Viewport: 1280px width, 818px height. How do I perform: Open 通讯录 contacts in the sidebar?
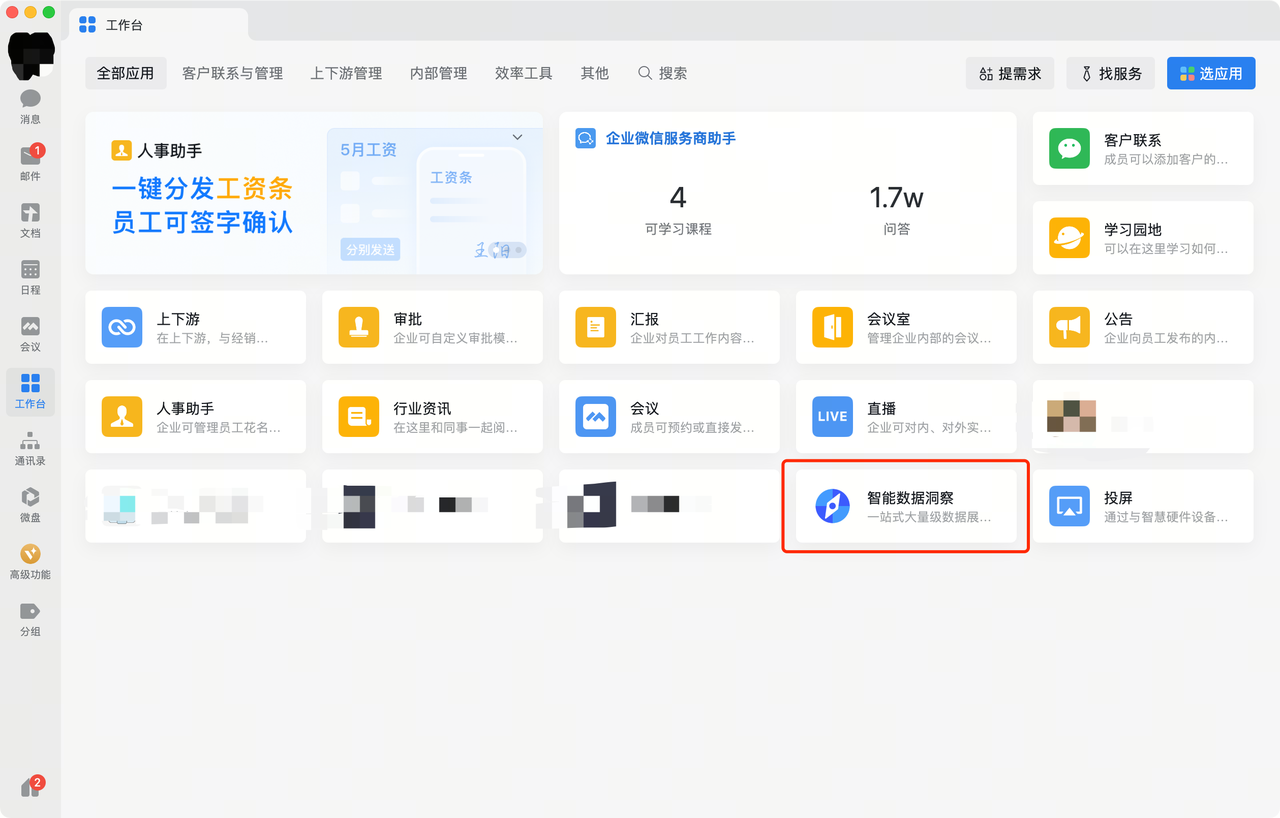[x=30, y=448]
